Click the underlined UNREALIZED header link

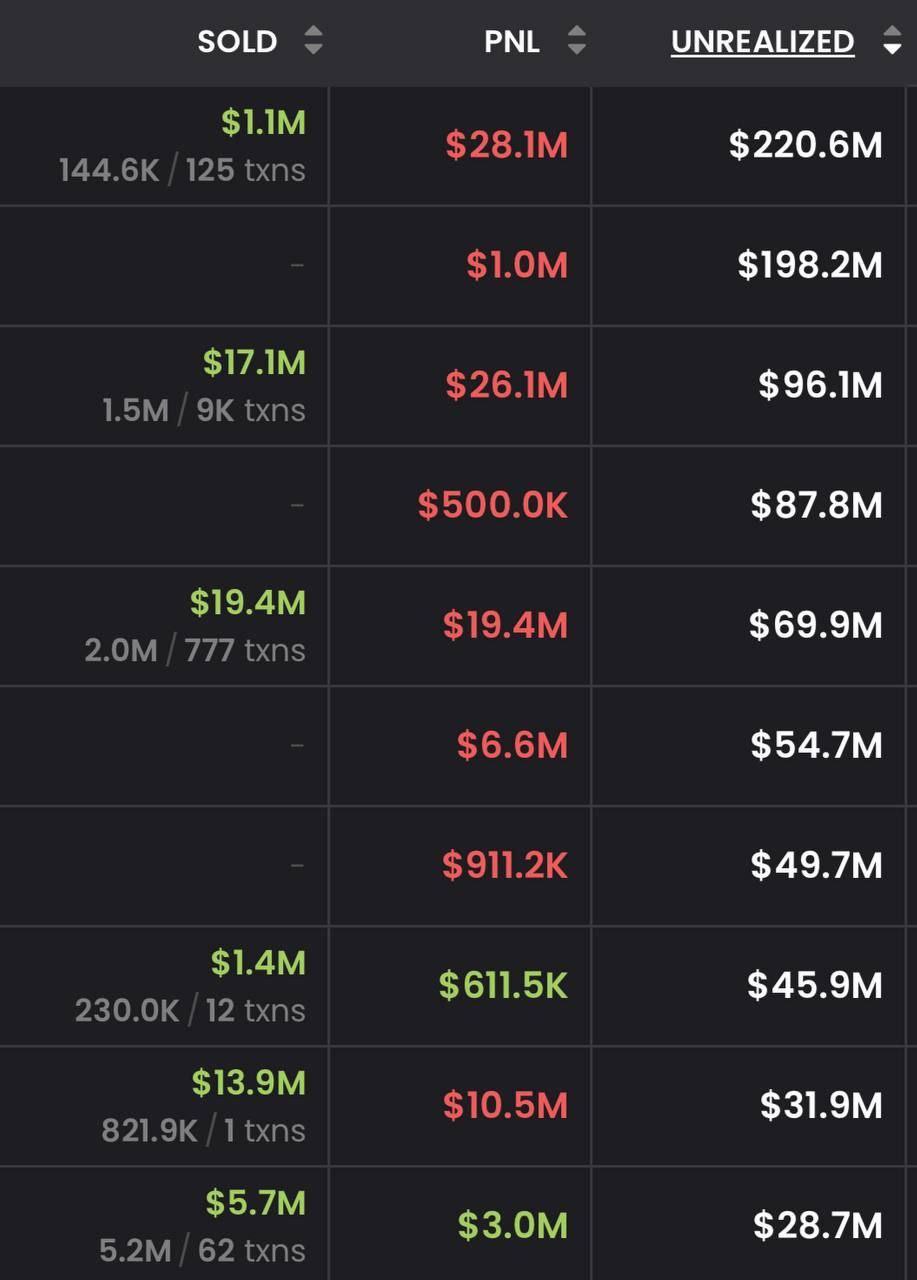tap(762, 42)
